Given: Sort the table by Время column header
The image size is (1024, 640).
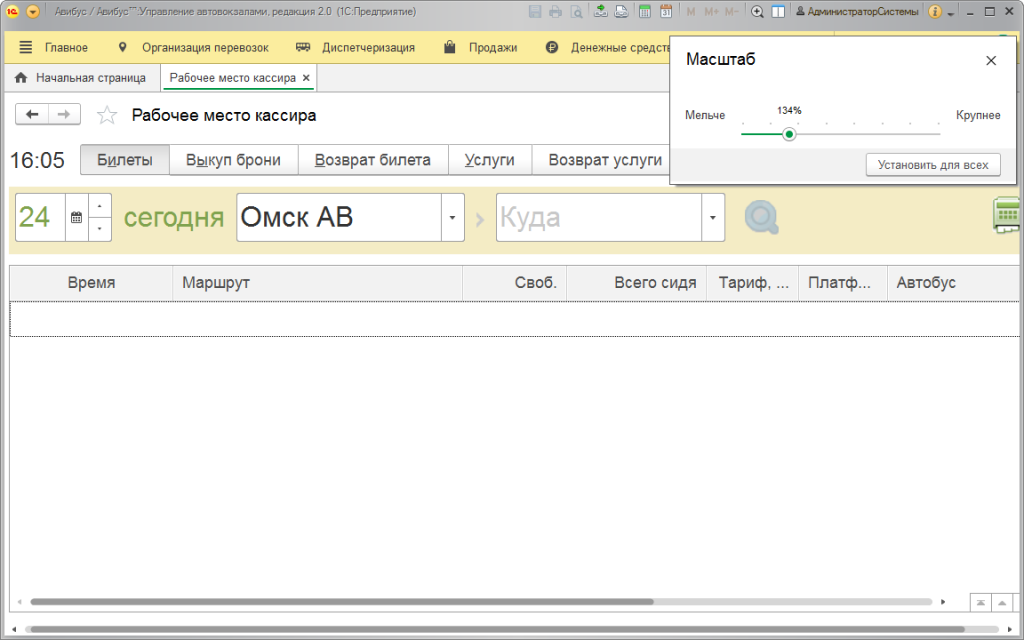Looking at the screenshot, I should [x=91, y=283].
